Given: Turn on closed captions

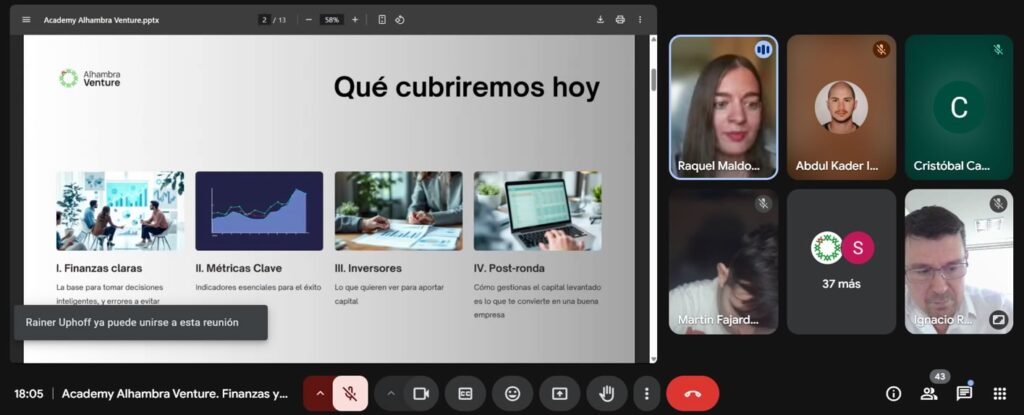Looking at the screenshot, I should coord(465,394).
